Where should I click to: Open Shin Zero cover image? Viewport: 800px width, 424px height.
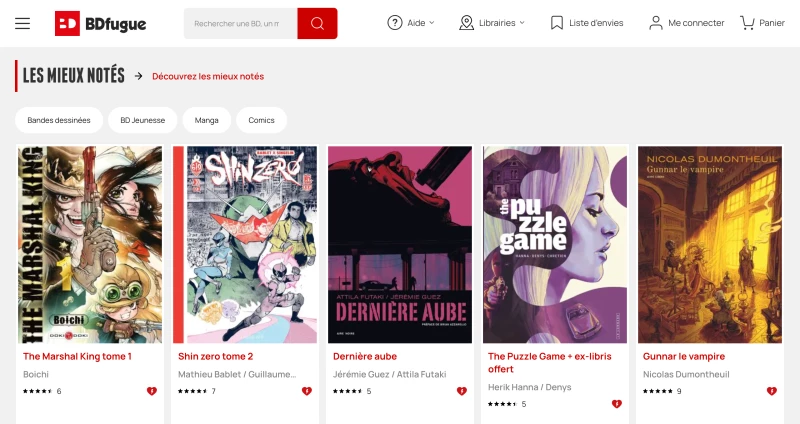(x=245, y=244)
